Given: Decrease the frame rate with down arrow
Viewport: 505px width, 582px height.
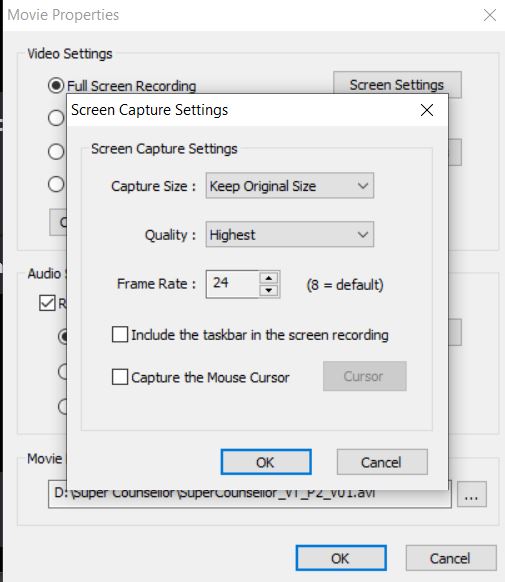Looking at the screenshot, I should click(x=269, y=290).
